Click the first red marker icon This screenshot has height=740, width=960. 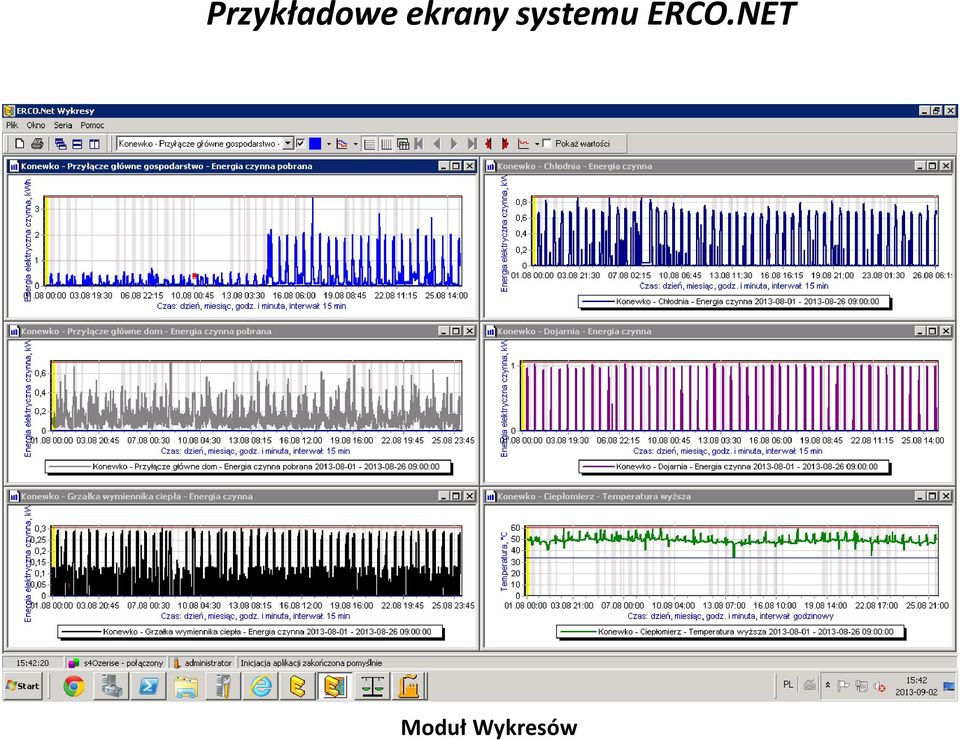489,144
